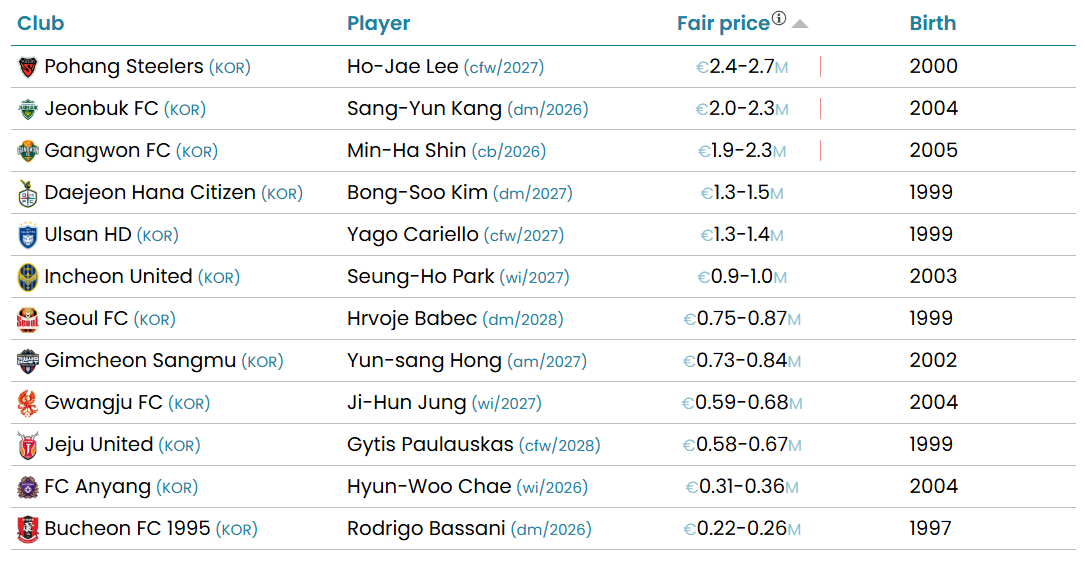The image size is (1085, 562).
Task: Click the Daejeon Hana Citizen crest icon
Action: 28,194
